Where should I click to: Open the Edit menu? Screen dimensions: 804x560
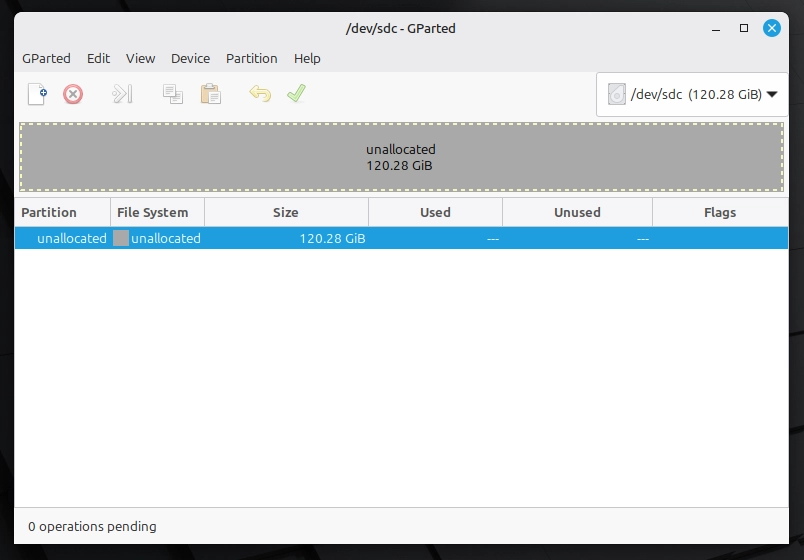click(98, 58)
